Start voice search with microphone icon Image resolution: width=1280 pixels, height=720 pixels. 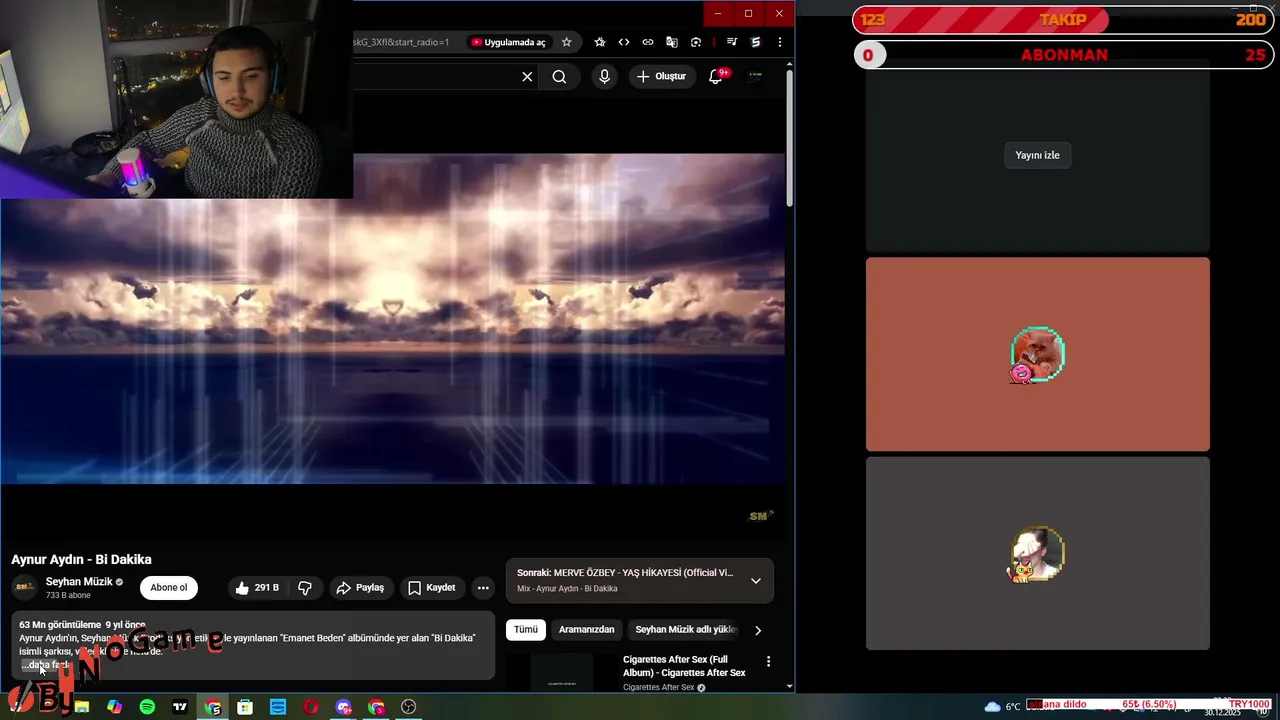pos(604,77)
